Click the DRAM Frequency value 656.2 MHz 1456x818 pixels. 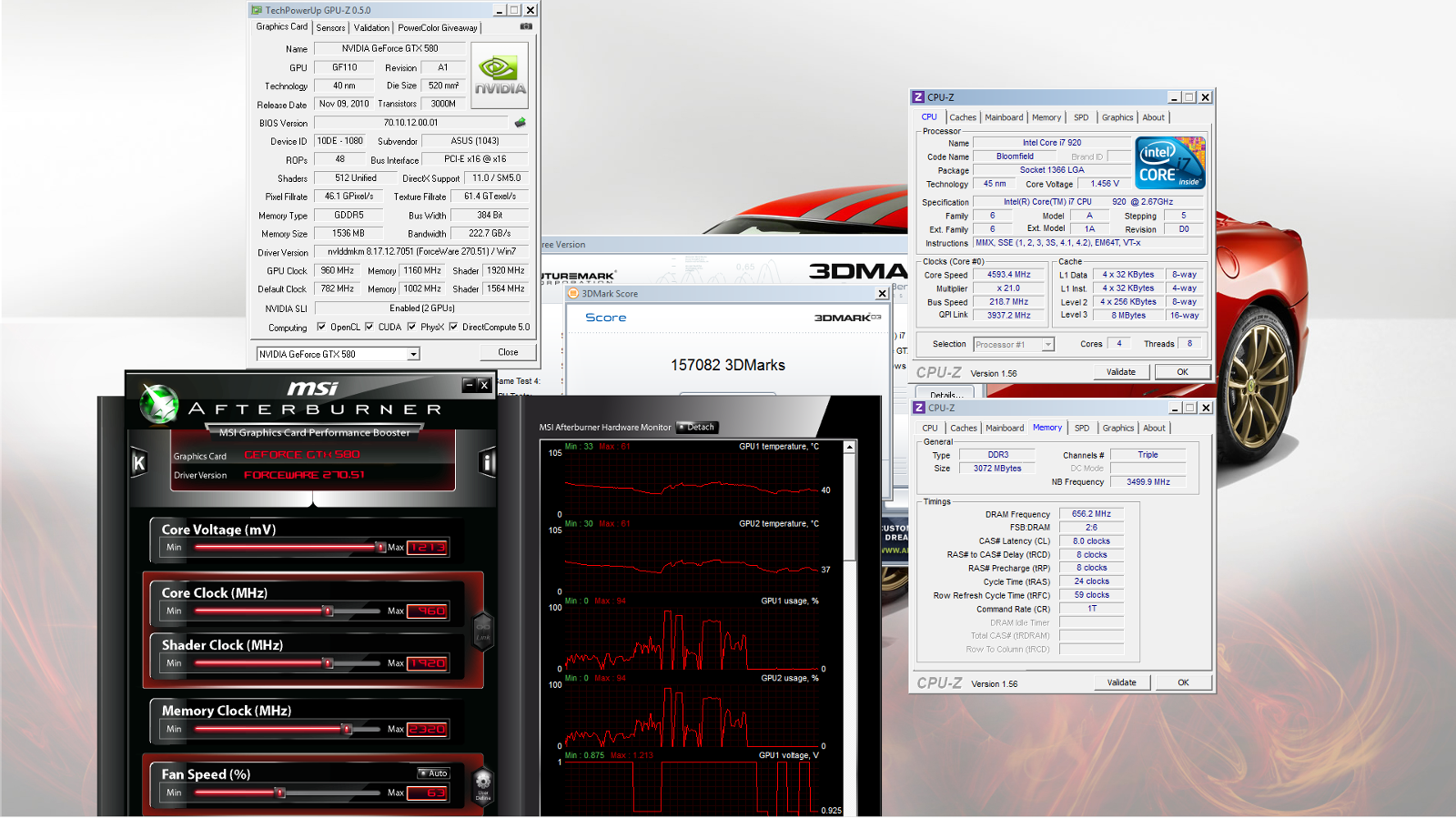tap(1091, 514)
